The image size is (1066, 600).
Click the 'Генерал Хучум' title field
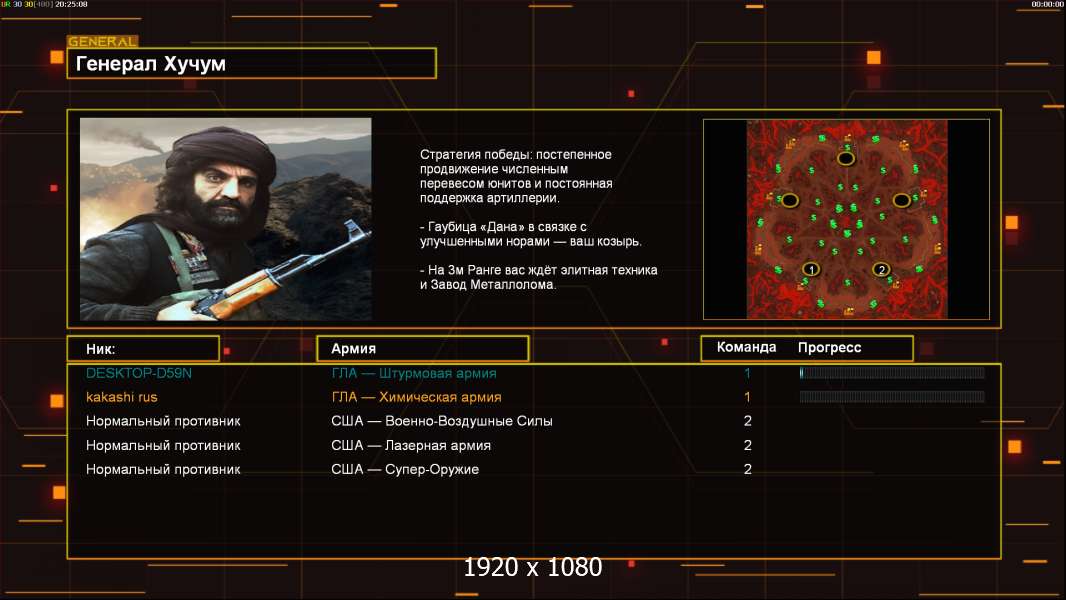[x=252, y=63]
